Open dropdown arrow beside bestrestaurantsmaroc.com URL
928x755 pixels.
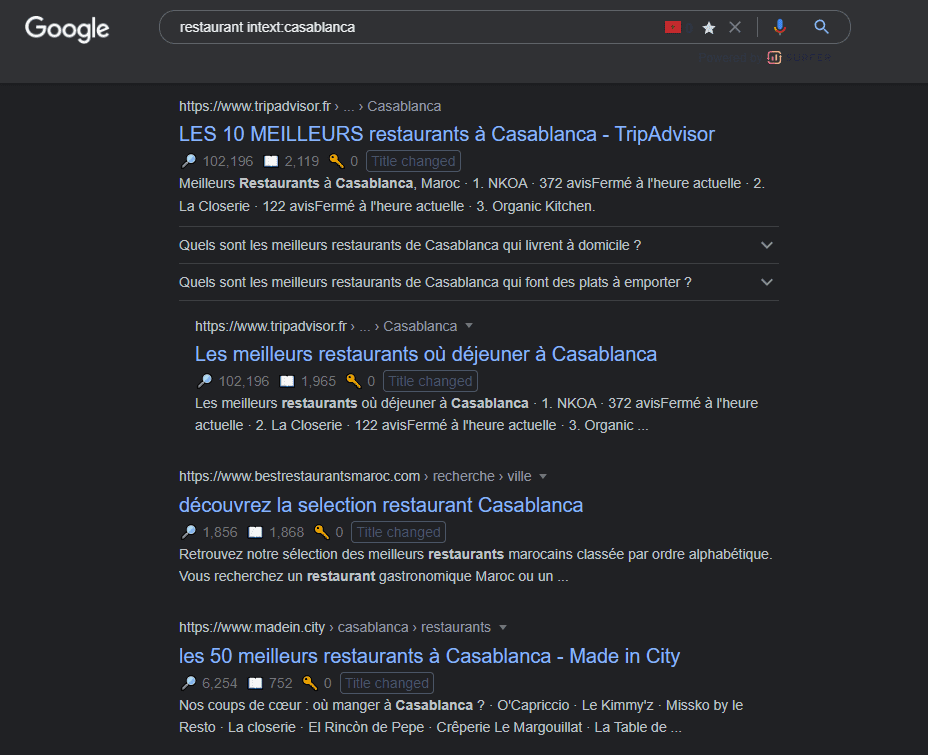tap(543, 476)
